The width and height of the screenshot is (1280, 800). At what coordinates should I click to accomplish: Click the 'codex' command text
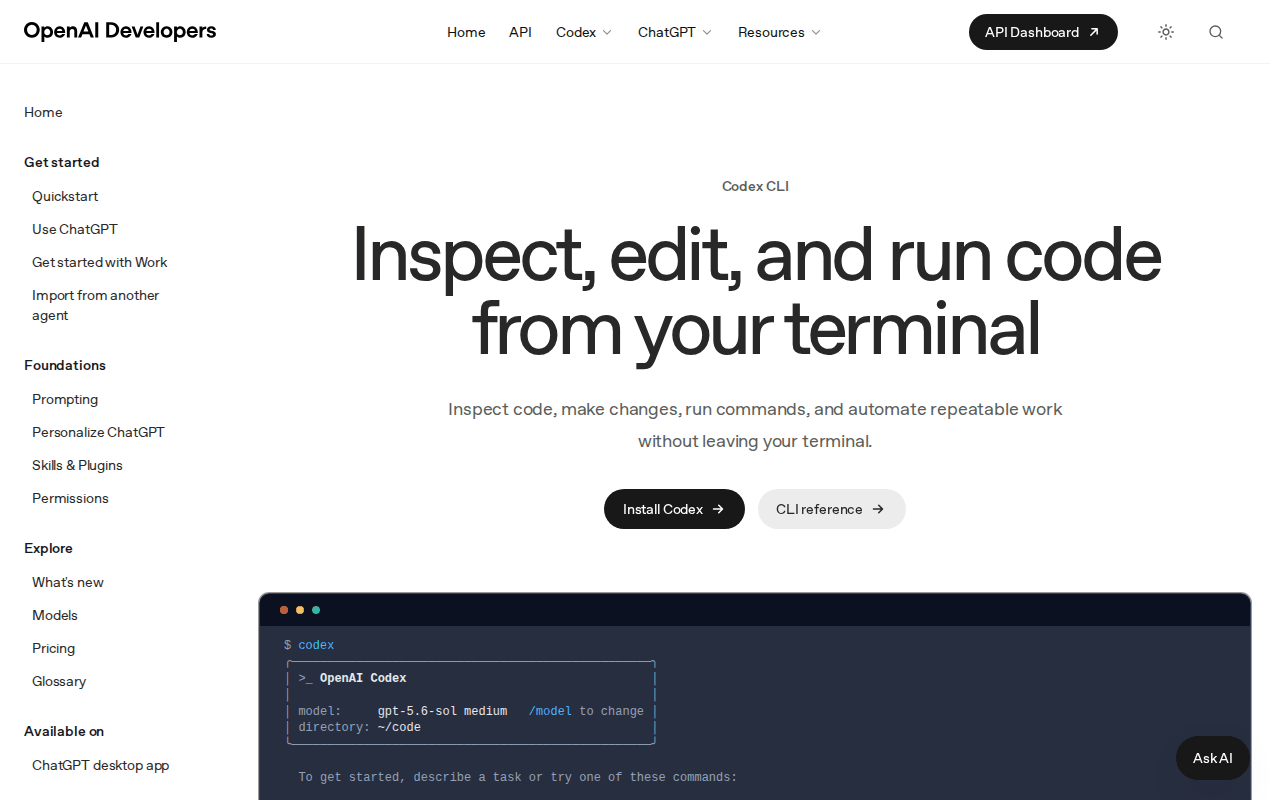click(316, 645)
